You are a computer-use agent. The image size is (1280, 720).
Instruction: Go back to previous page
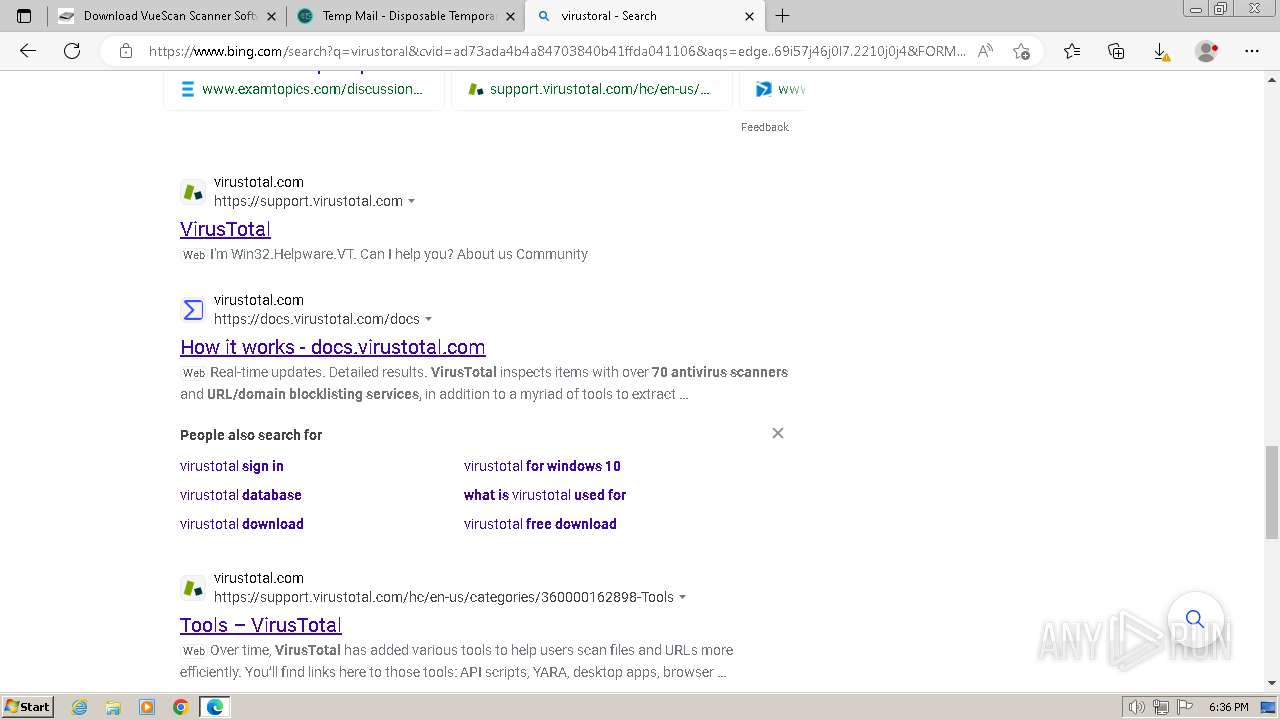click(x=28, y=51)
